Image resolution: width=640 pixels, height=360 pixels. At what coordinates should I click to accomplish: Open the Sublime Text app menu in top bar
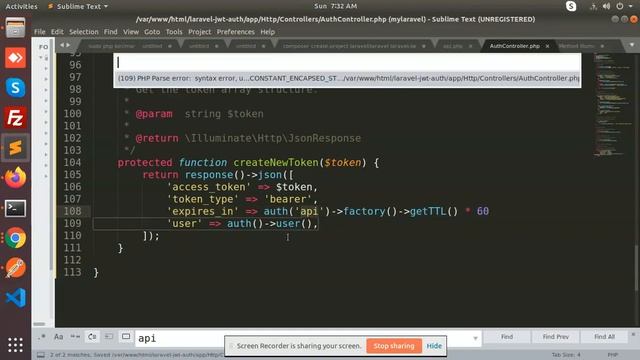78,6
